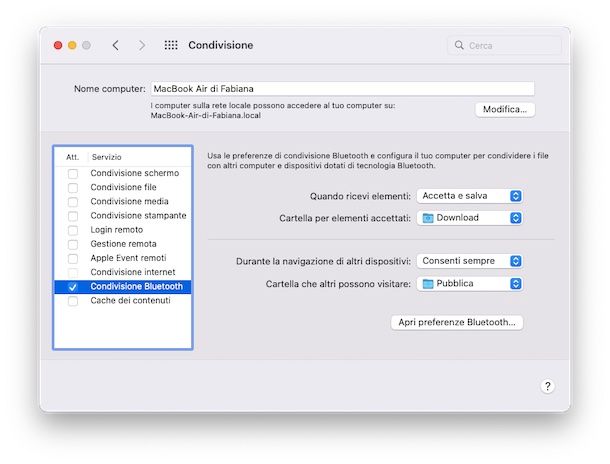Click the Servizio column header
The image size is (610, 464).
pos(107,157)
